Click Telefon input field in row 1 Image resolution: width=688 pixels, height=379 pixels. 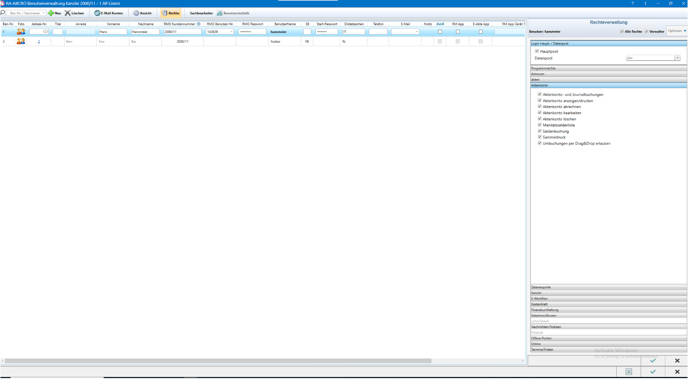(378, 32)
